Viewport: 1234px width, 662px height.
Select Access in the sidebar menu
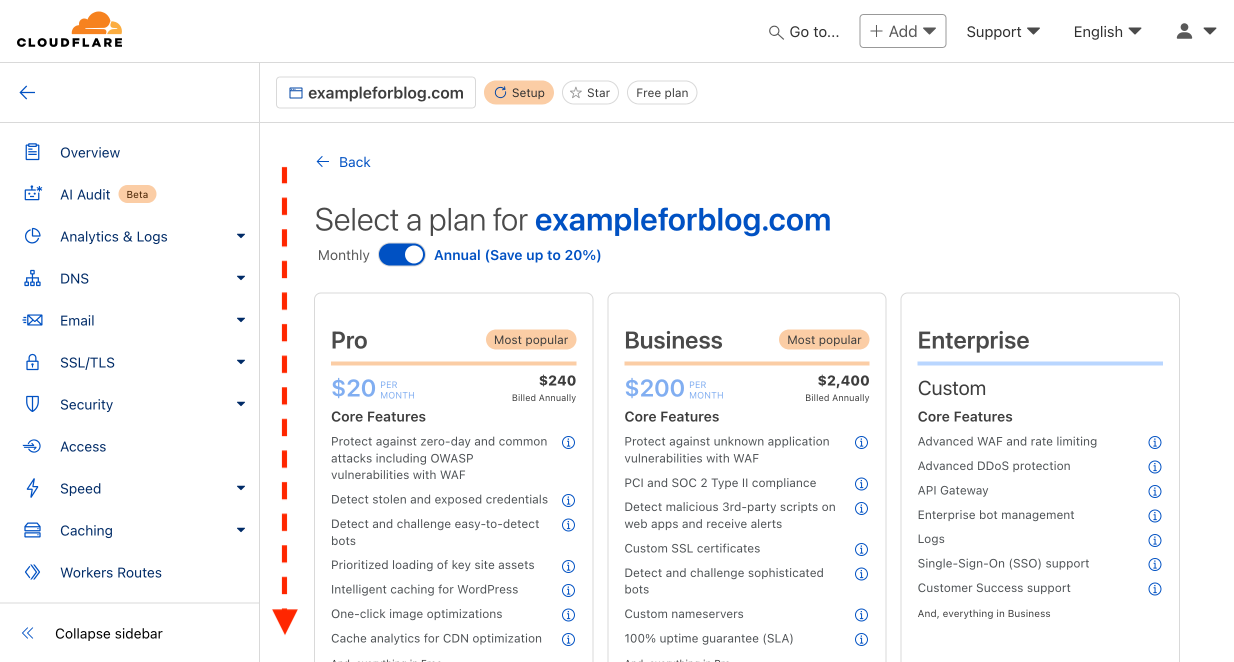click(83, 446)
